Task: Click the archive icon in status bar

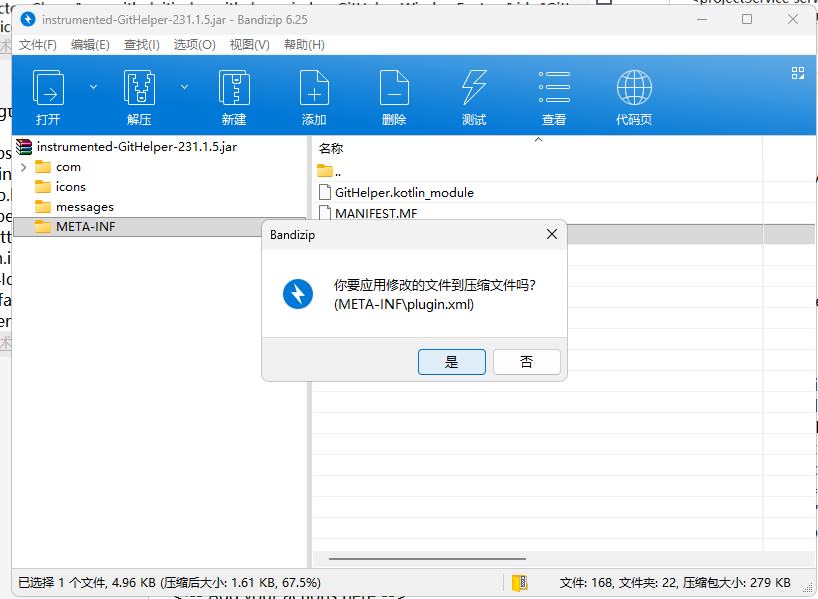Action: 520,582
